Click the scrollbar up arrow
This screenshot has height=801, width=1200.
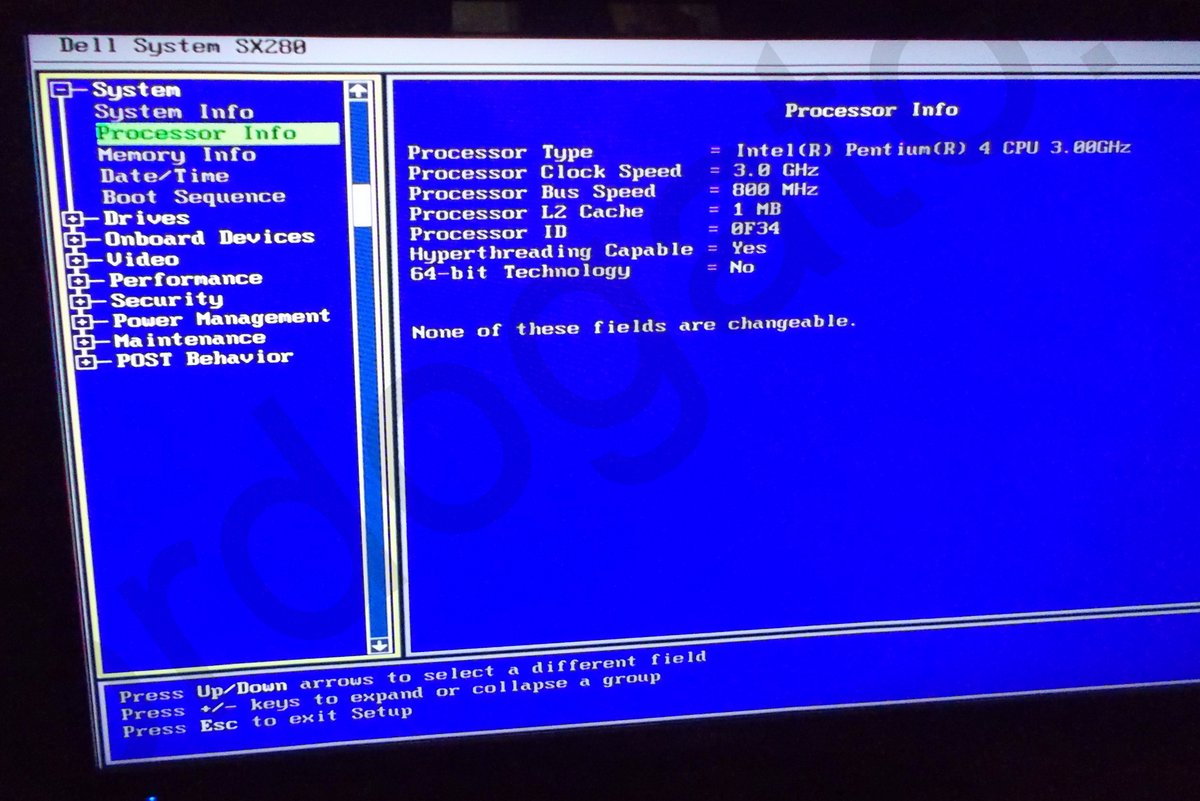357,88
